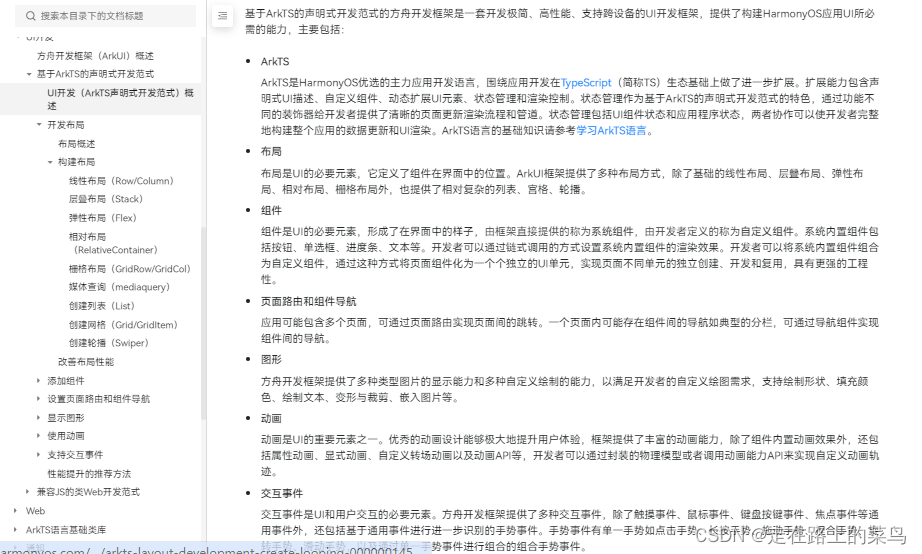Expand the 添加组件 tree arrow
This screenshot has height=554, width=922.
tap(39, 381)
